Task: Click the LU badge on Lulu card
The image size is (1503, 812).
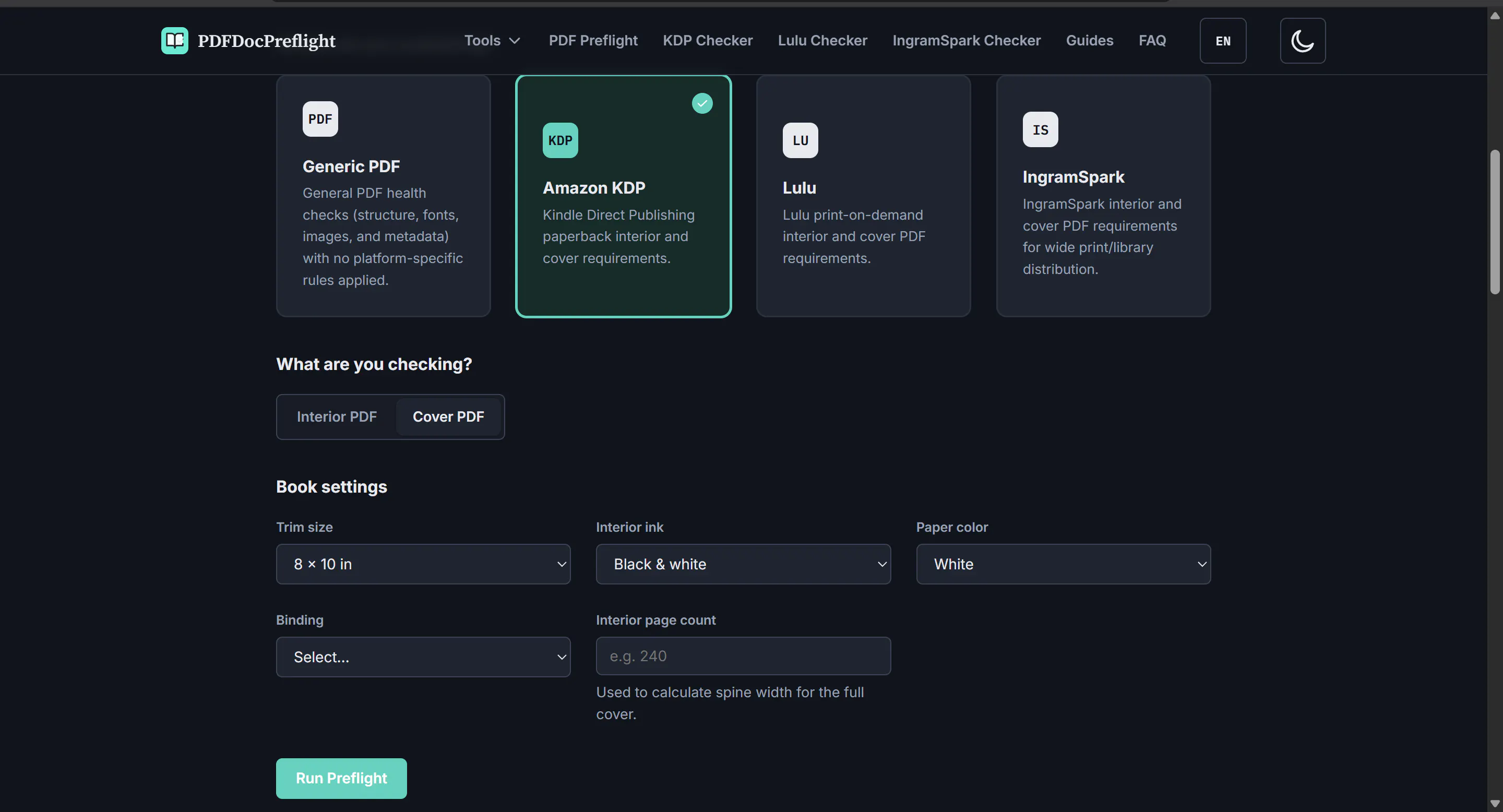Action: coord(800,140)
